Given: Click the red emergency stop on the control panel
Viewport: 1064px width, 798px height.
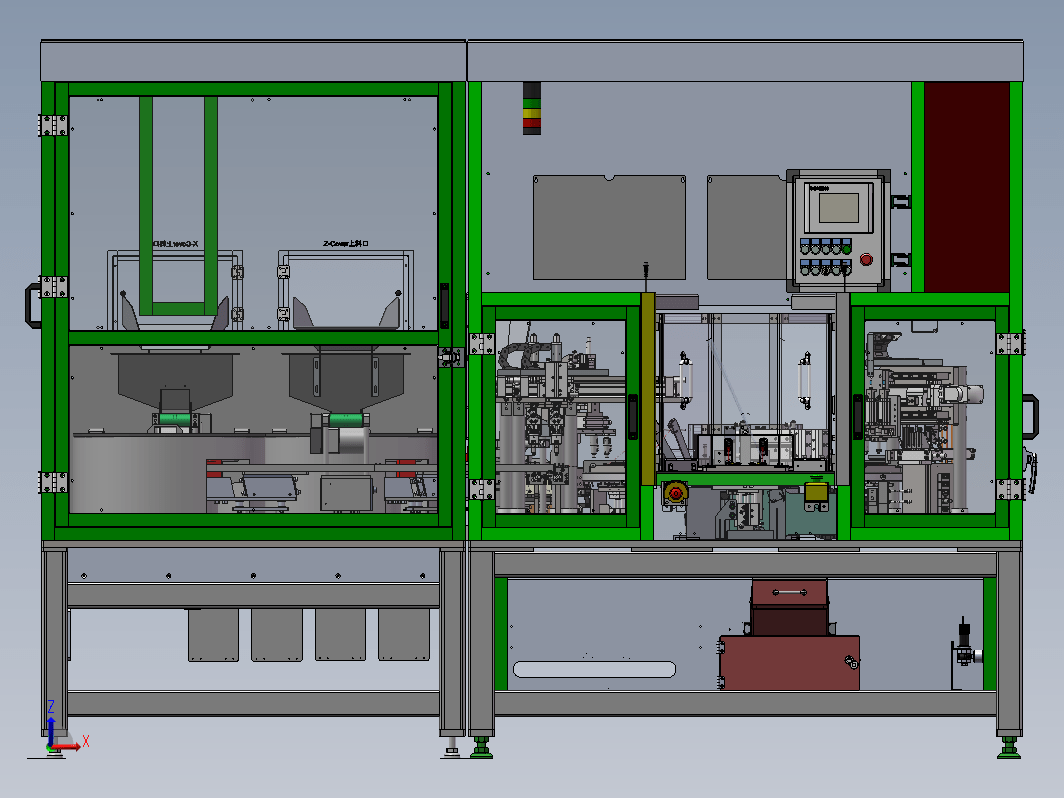Looking at the screenshot, I should click(866, 259).
